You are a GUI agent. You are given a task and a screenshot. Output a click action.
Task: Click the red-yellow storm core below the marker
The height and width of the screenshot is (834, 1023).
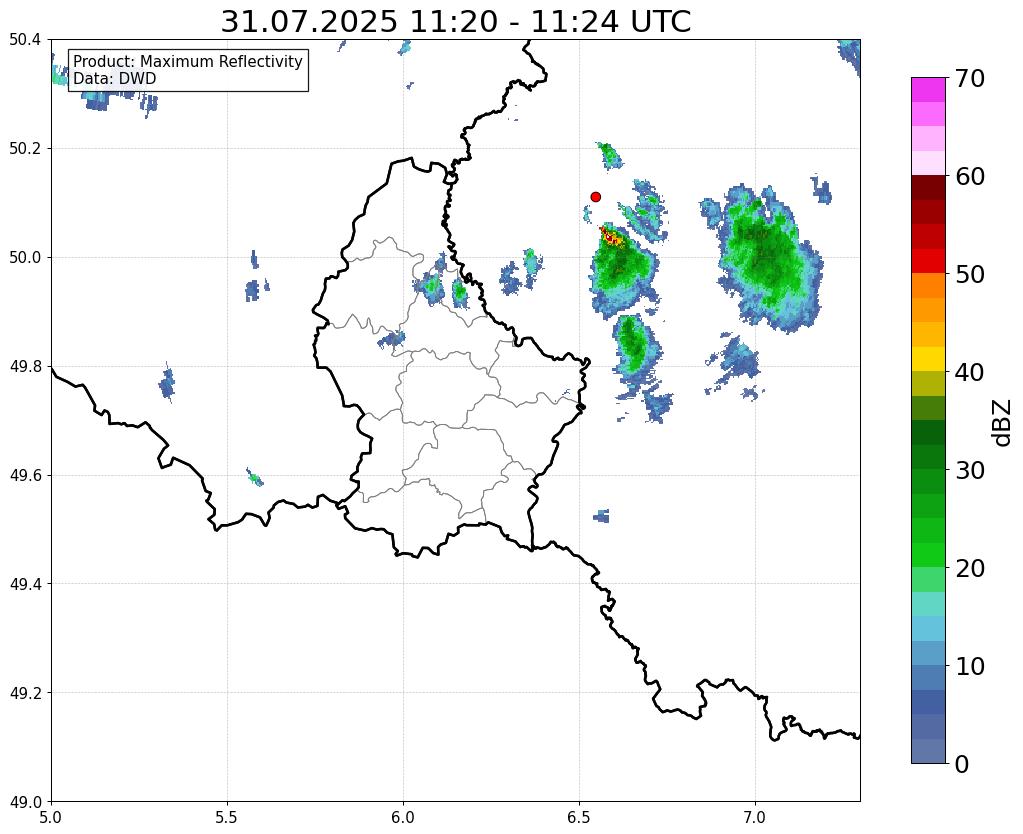612,238
